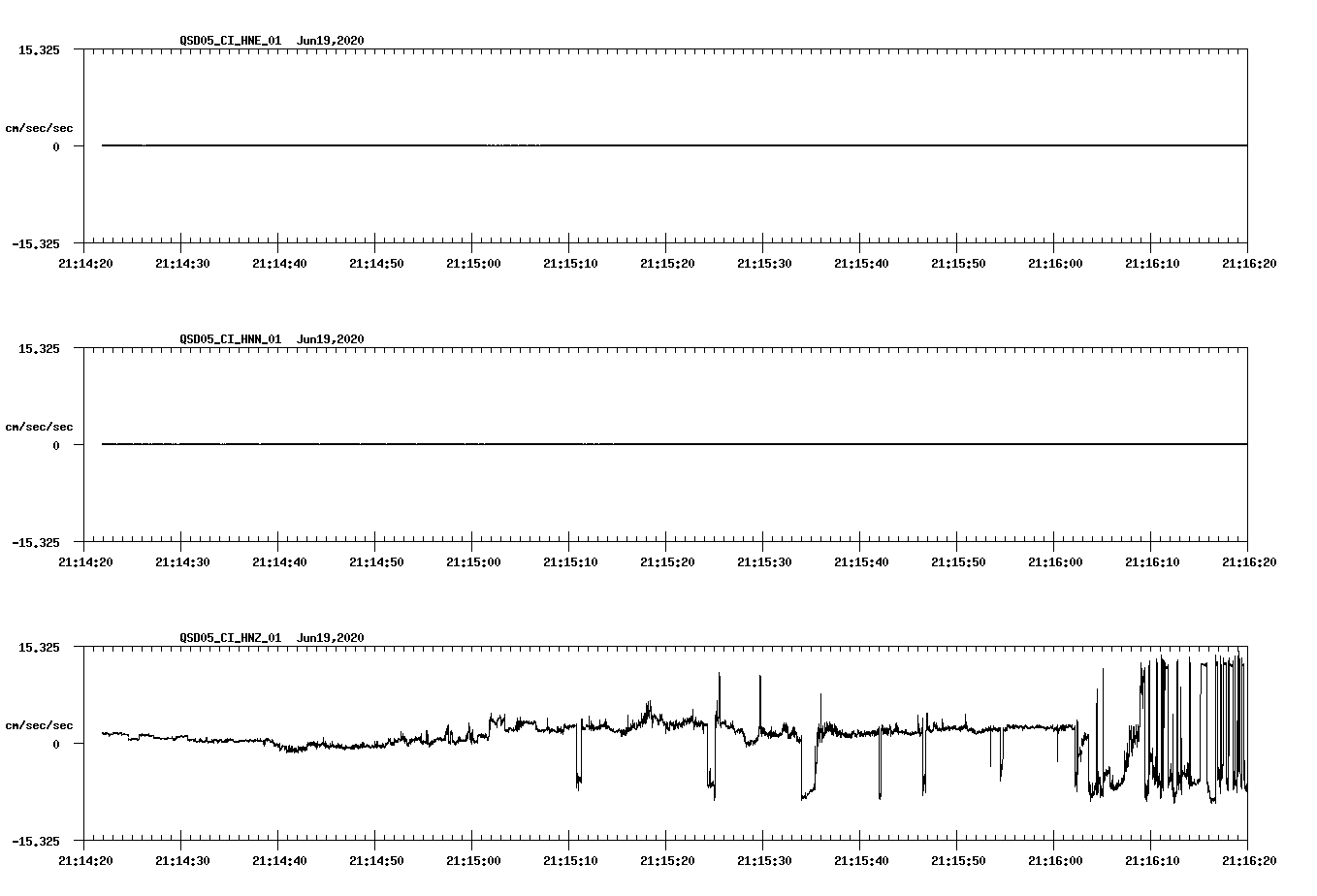
Task: Click the -15.325 minimum label on HNE plot
Action: (x=36, y=243)
